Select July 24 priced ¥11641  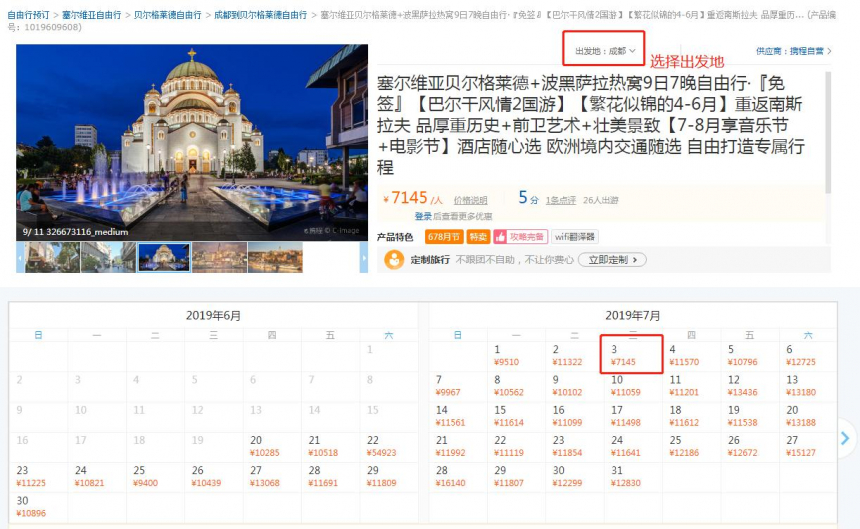(x=633, y=447)
